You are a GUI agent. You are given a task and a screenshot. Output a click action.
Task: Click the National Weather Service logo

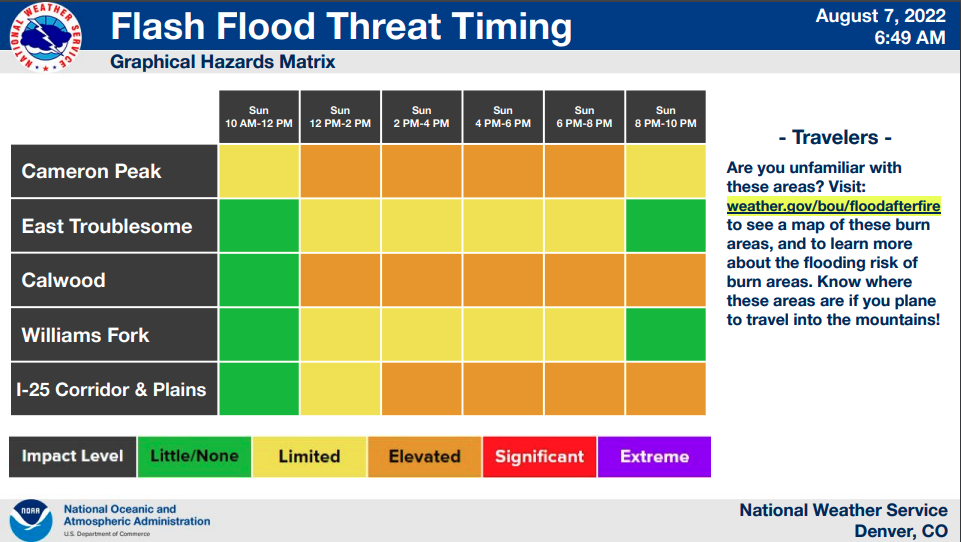[48, 37]
